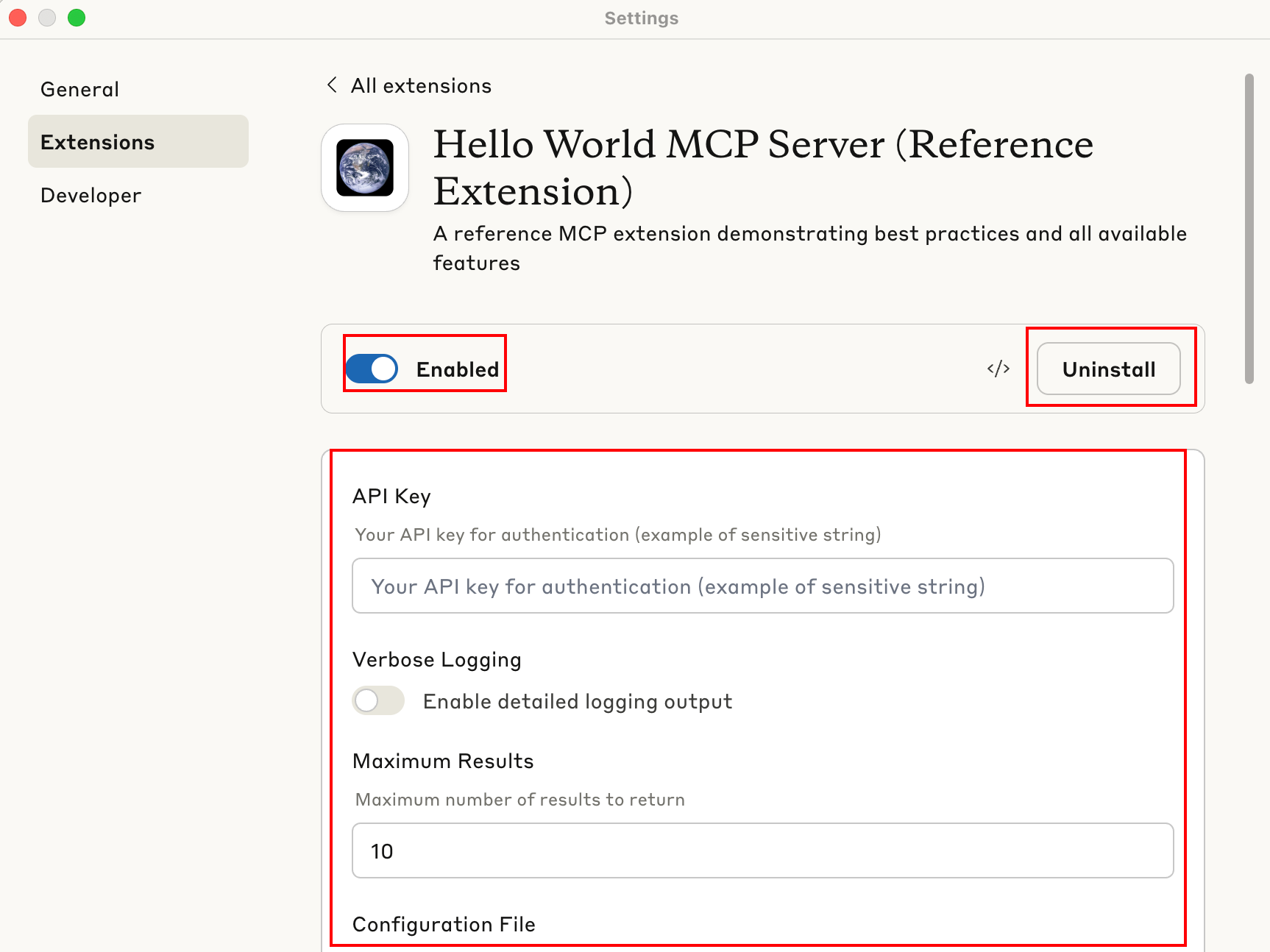The height and width of the screenshot is (952, 1270).
Task: Uninstall the Hello World MCP Server
Action: coord(1109,369)
